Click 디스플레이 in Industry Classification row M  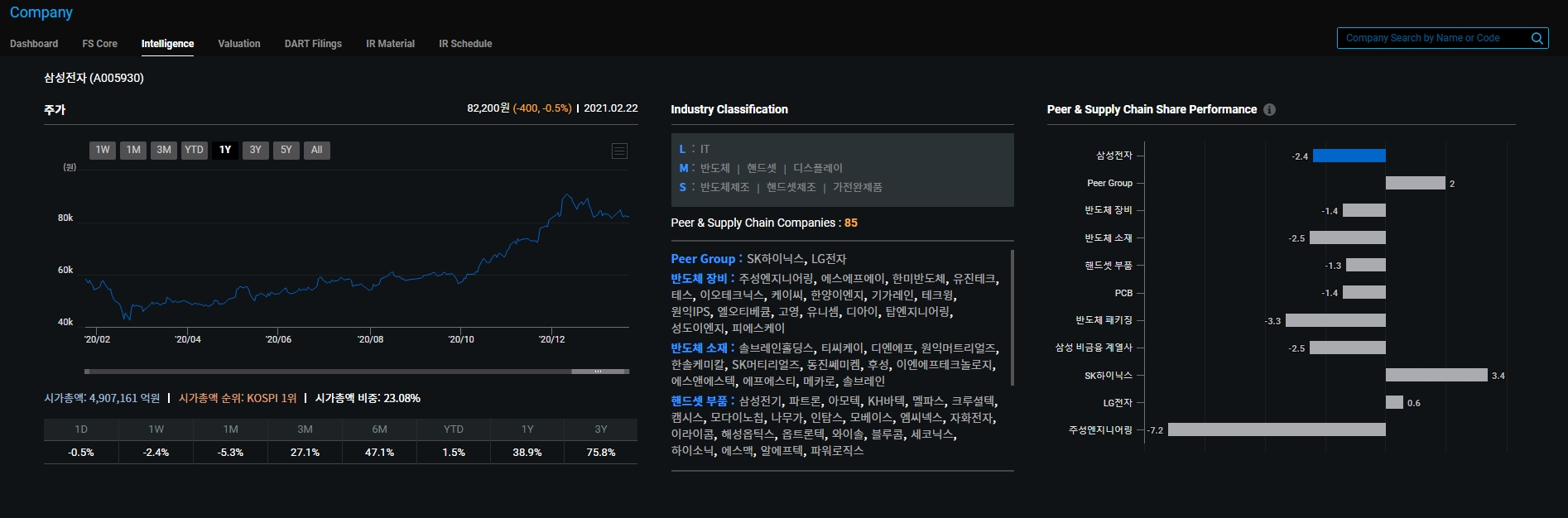click(817, 168)
